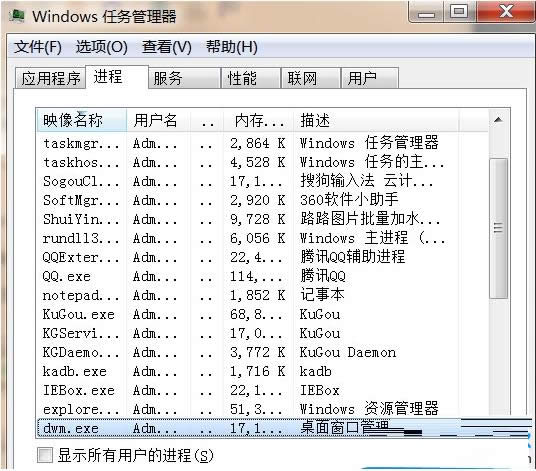The width and height of the screenshot is (536, 471).
Task: Click the scrollbar up arrow
Action: tap(498, 120)
